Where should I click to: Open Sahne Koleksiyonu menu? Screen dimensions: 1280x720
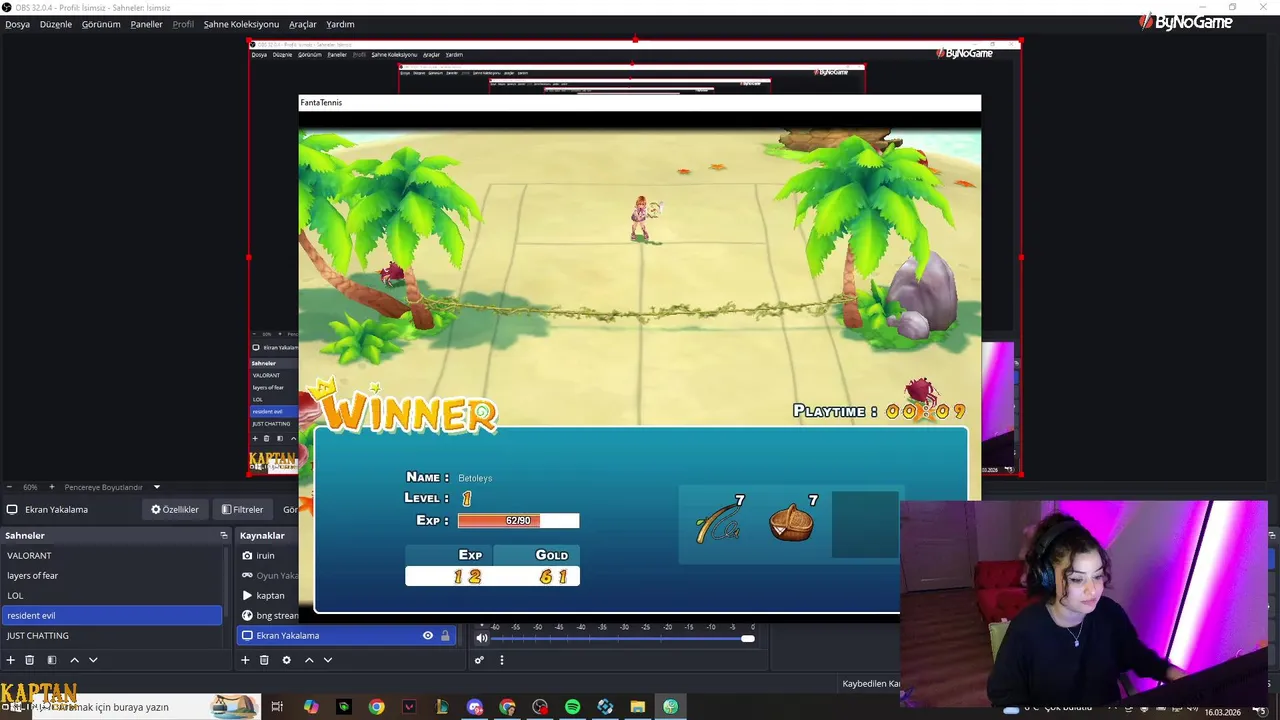coord(241,24)
